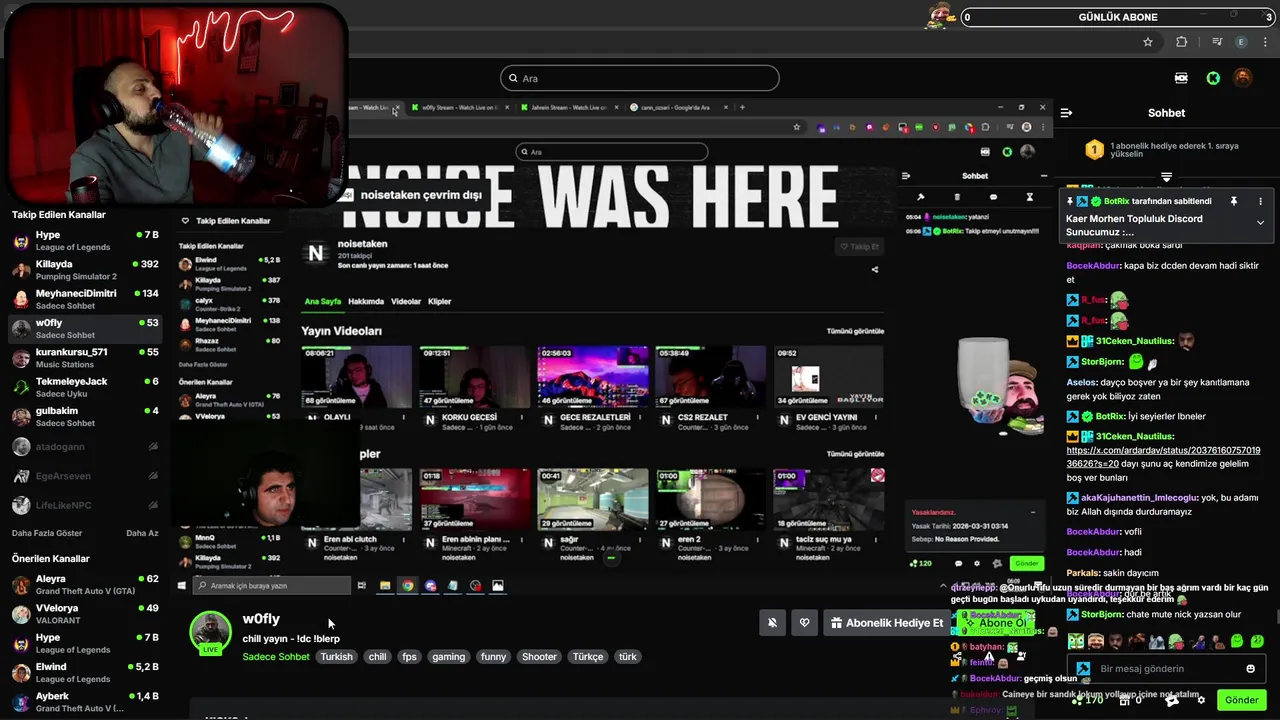Screen dimensions: 1280x720
Task: Unpin the BotRix pinned message pin icon
Action: [1234, 201]
